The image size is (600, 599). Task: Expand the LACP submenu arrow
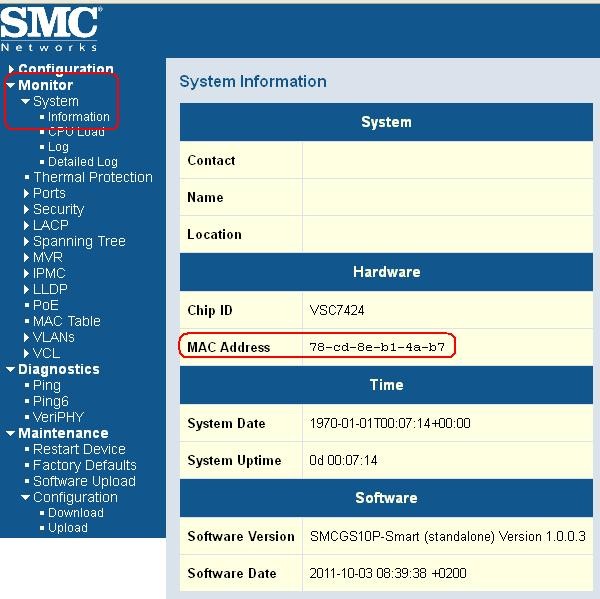[x=26, y=225]
